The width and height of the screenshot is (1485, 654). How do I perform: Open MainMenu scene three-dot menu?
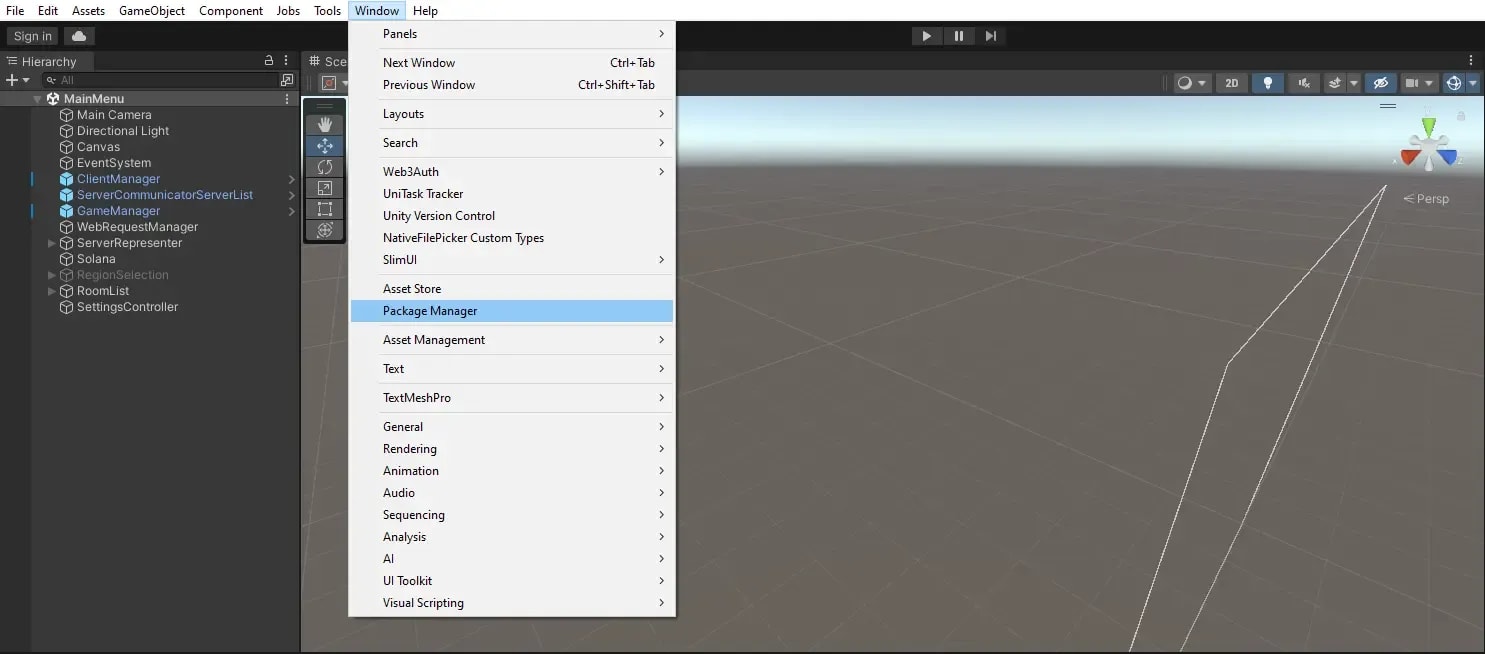pos(288,99)
